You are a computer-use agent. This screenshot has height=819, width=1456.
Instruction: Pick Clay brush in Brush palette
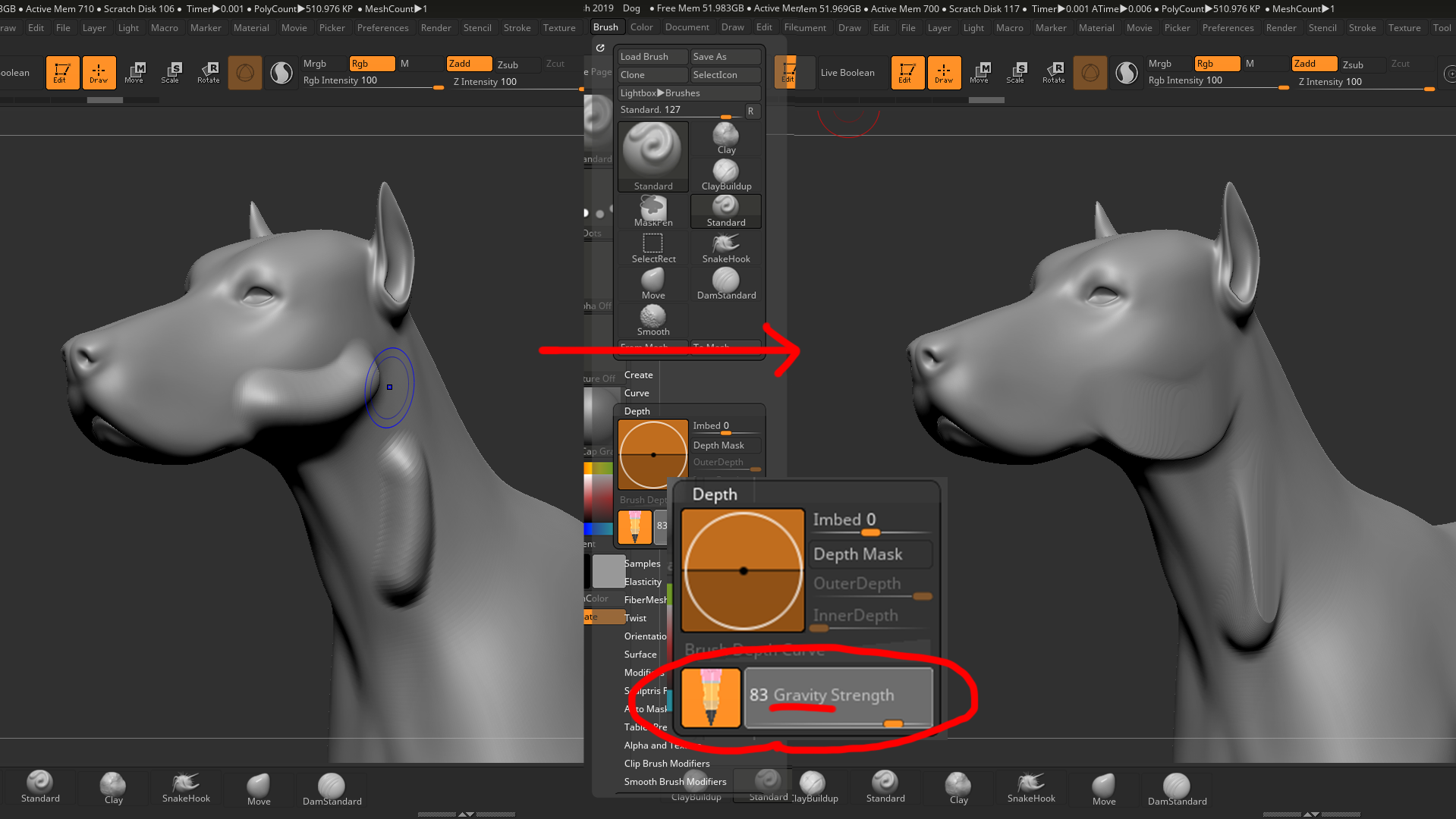[726, 139]
